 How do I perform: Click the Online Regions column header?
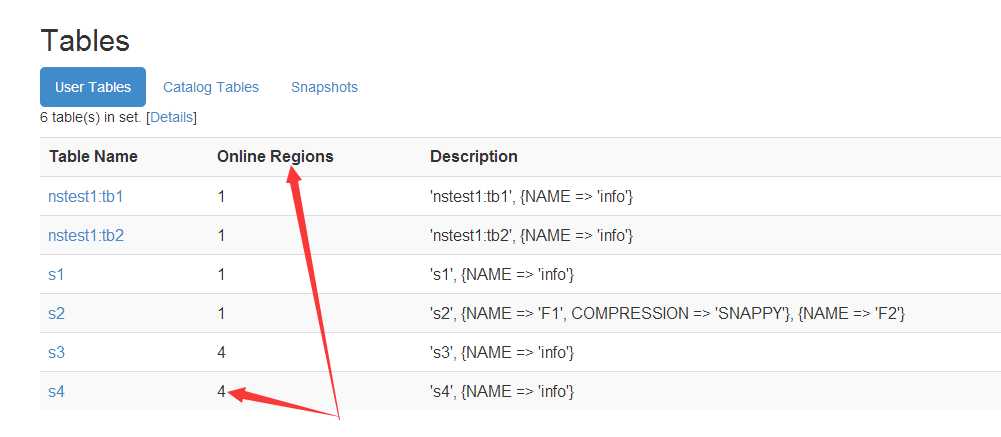pyautogui.click(x=275, y=156)
